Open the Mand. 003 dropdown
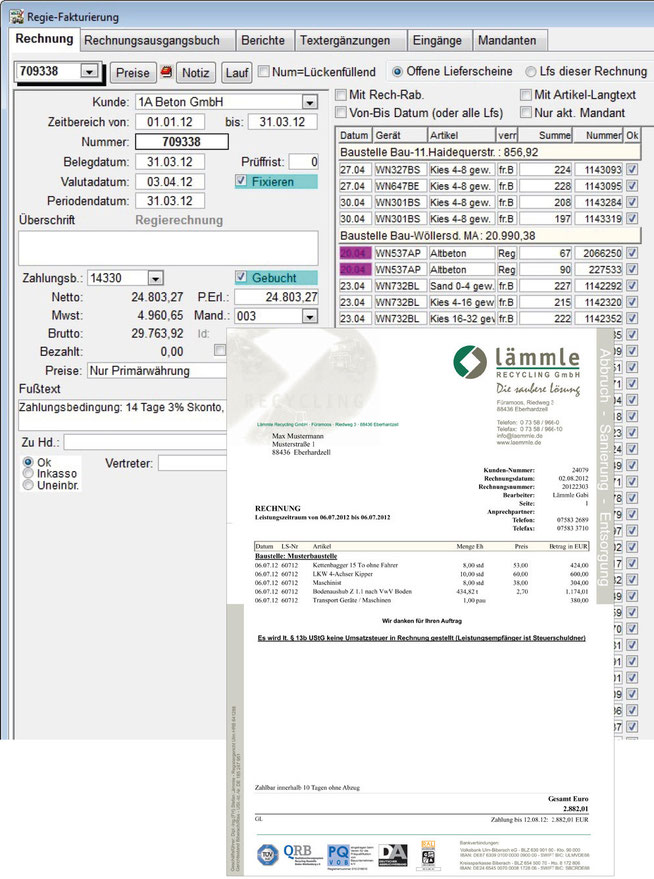 tap(309, 316)
